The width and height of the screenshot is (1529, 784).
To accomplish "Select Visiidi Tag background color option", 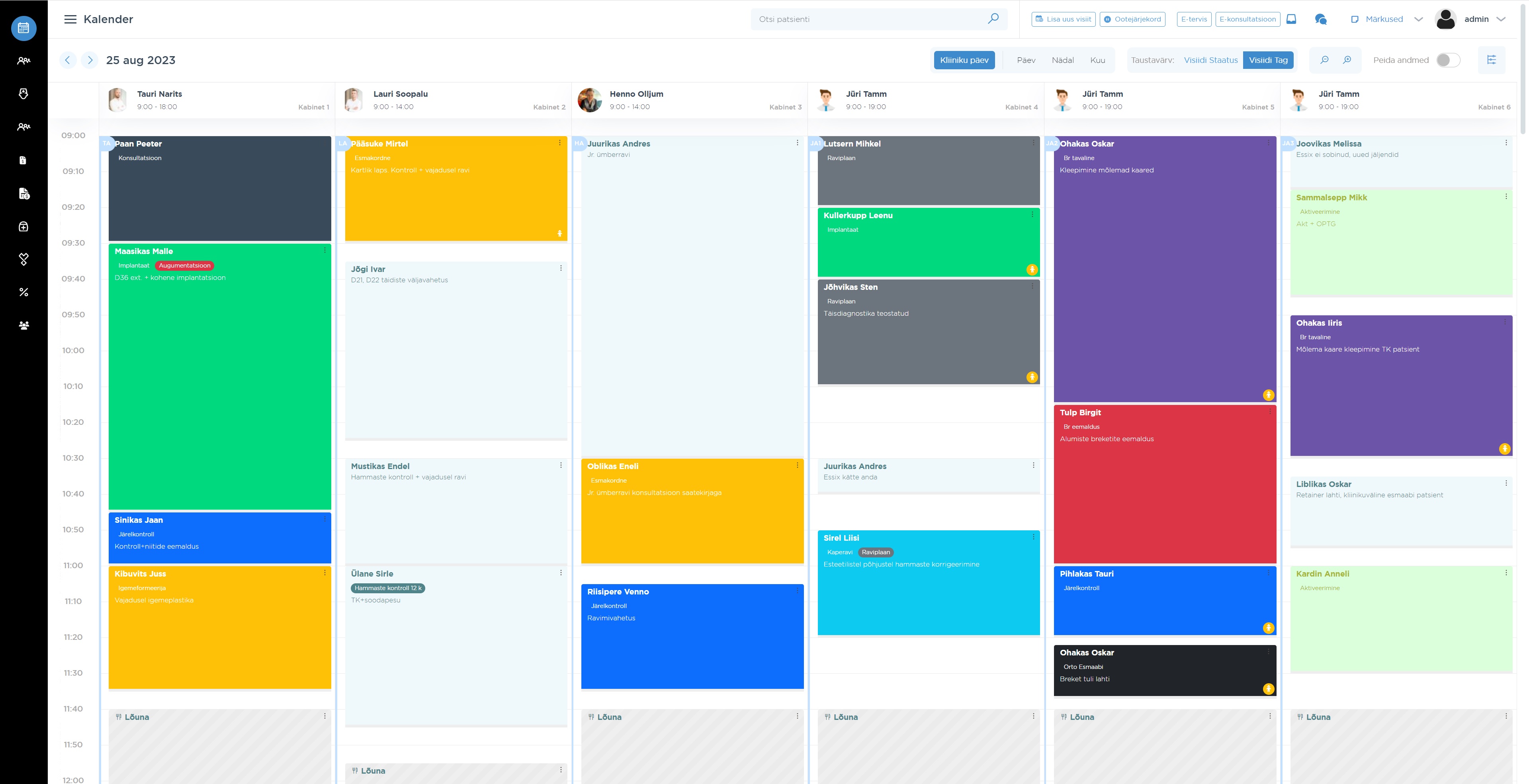I will click(x=1268, y=60).
